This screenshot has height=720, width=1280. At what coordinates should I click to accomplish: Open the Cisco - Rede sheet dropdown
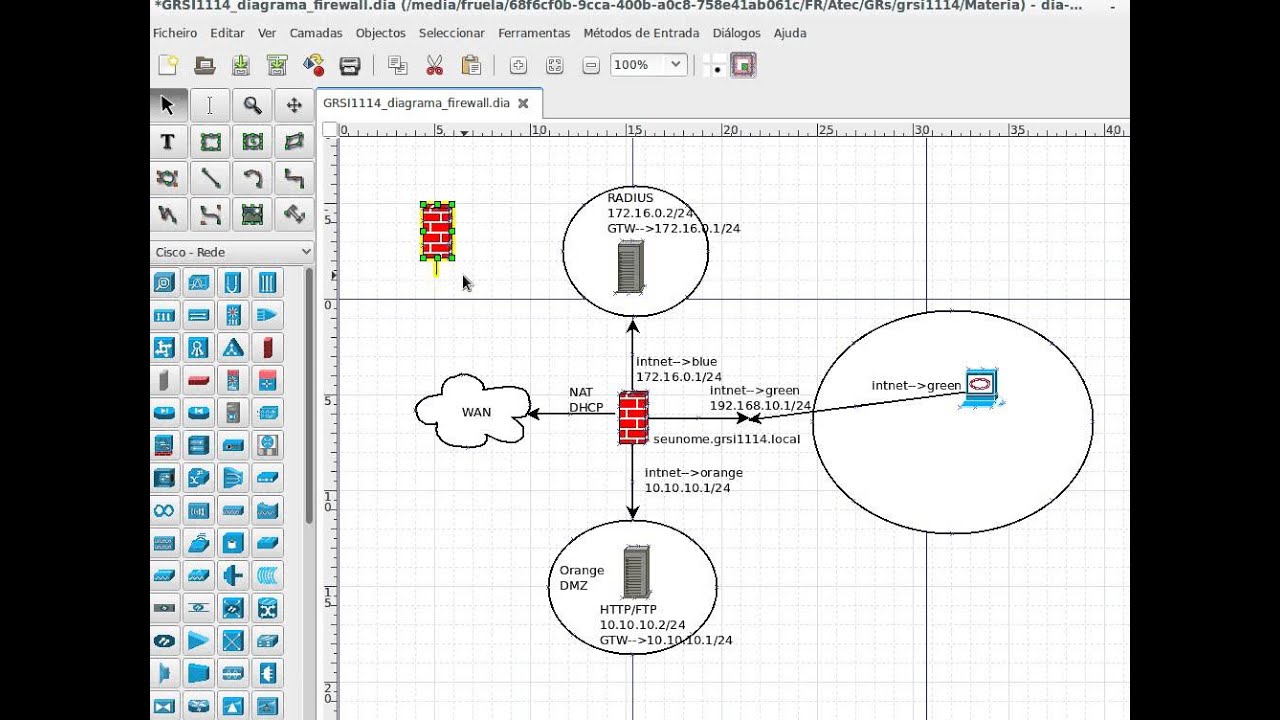(233, 252)
